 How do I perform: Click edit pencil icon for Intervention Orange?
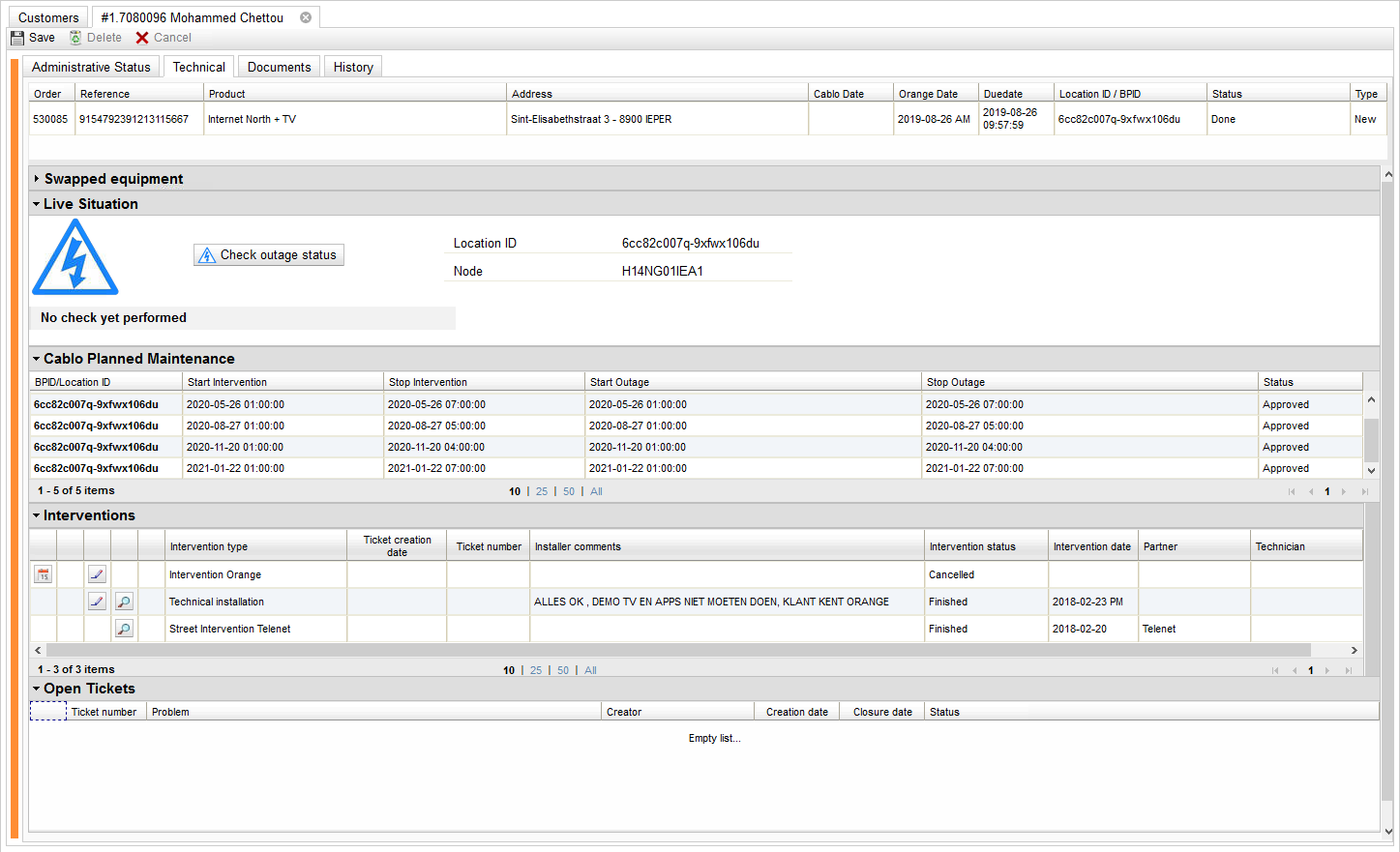click(97, 574)
